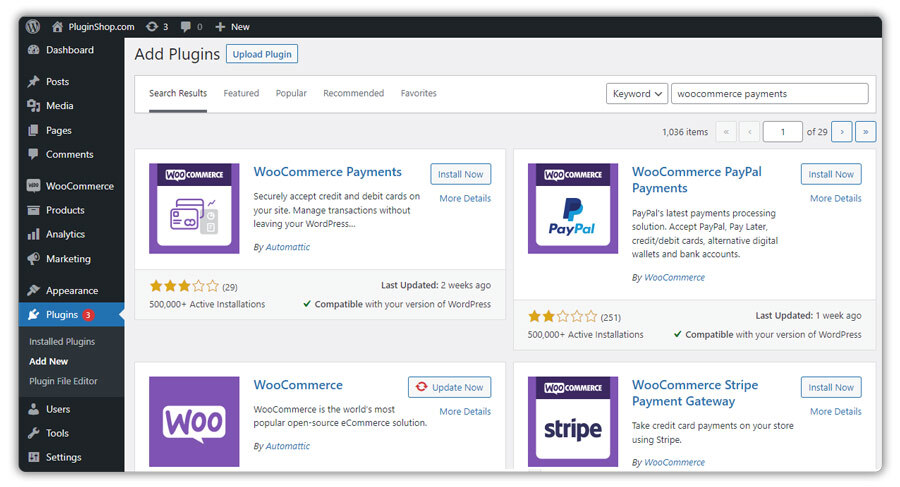
Task: Click the two-star rating of PayPal Payments
Action: pos(562,316)
